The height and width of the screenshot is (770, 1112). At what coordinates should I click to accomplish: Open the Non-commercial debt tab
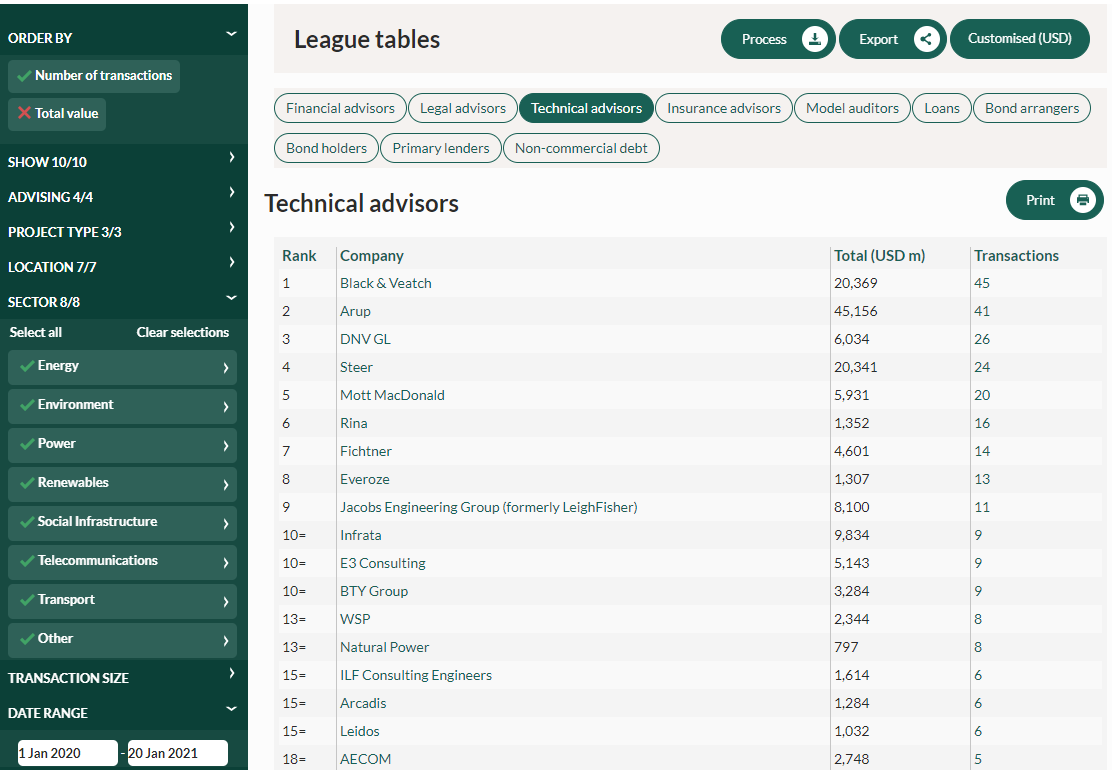[x=582, y=148]
